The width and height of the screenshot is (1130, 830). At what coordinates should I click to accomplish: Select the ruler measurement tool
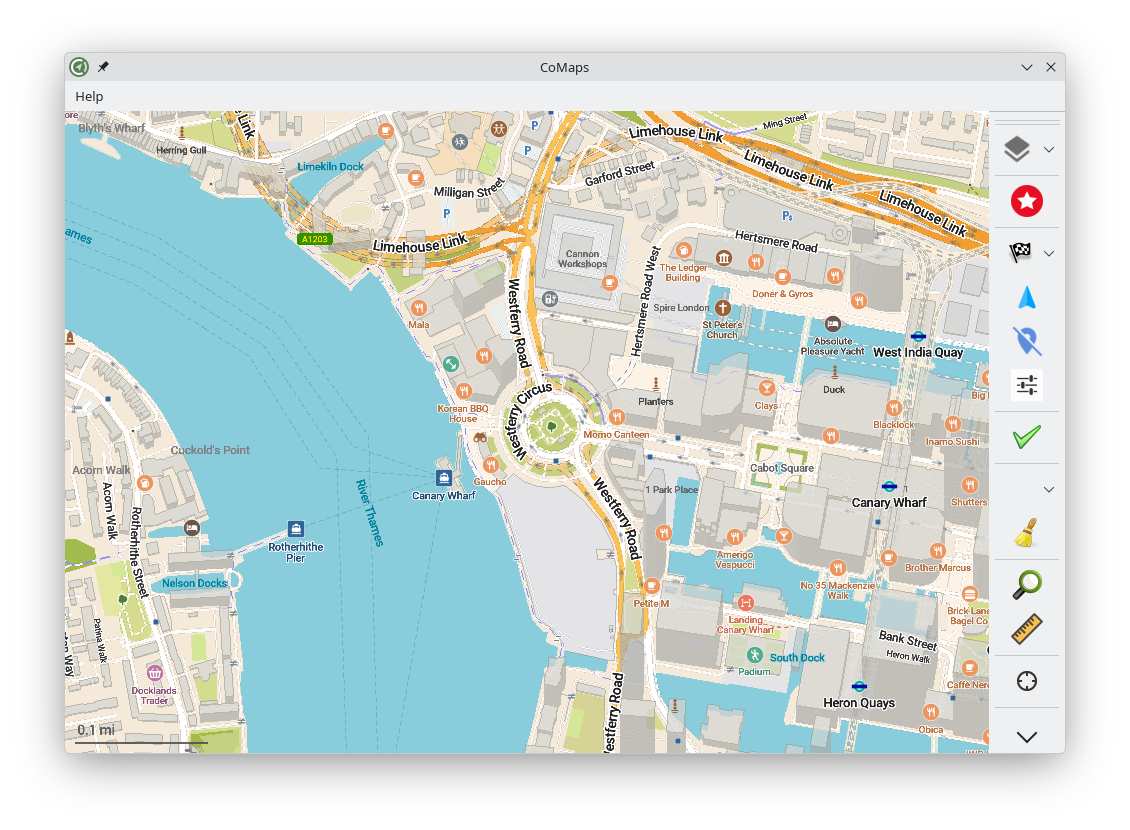(1027, 628)
